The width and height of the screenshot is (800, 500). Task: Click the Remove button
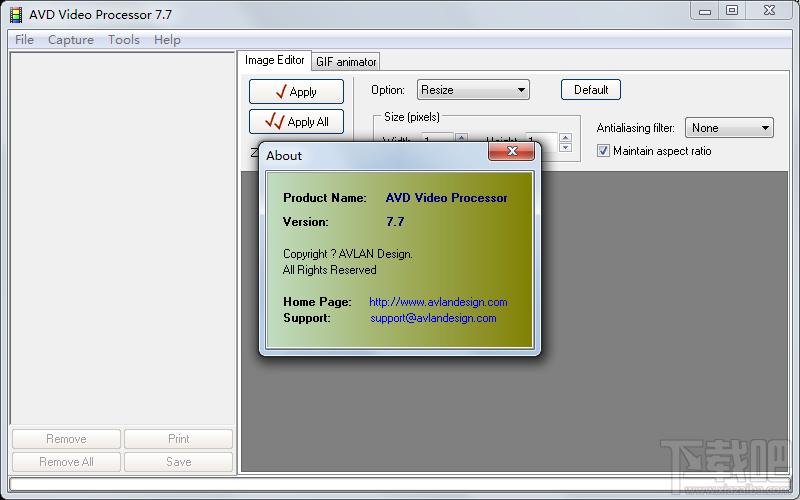66,439
